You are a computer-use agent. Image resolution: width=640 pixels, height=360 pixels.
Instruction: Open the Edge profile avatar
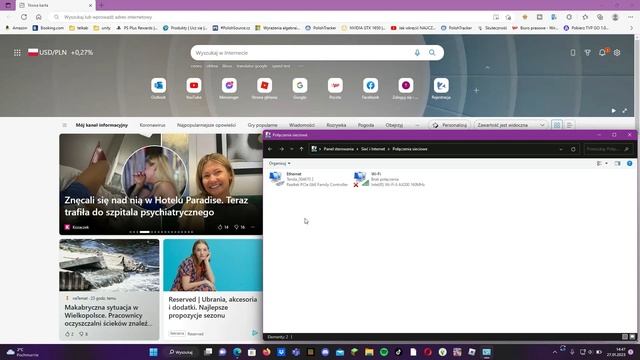tap(615, 17)
